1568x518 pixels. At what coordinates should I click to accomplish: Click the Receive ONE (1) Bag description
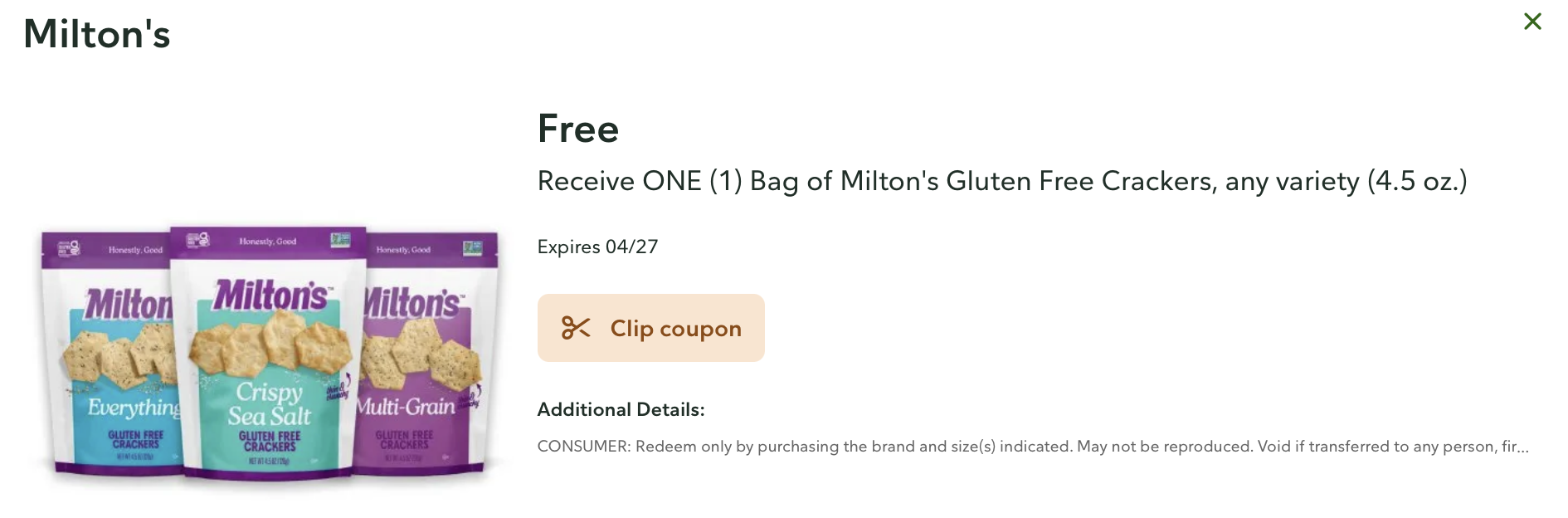pyautogui.click(x=1001, y=181)
